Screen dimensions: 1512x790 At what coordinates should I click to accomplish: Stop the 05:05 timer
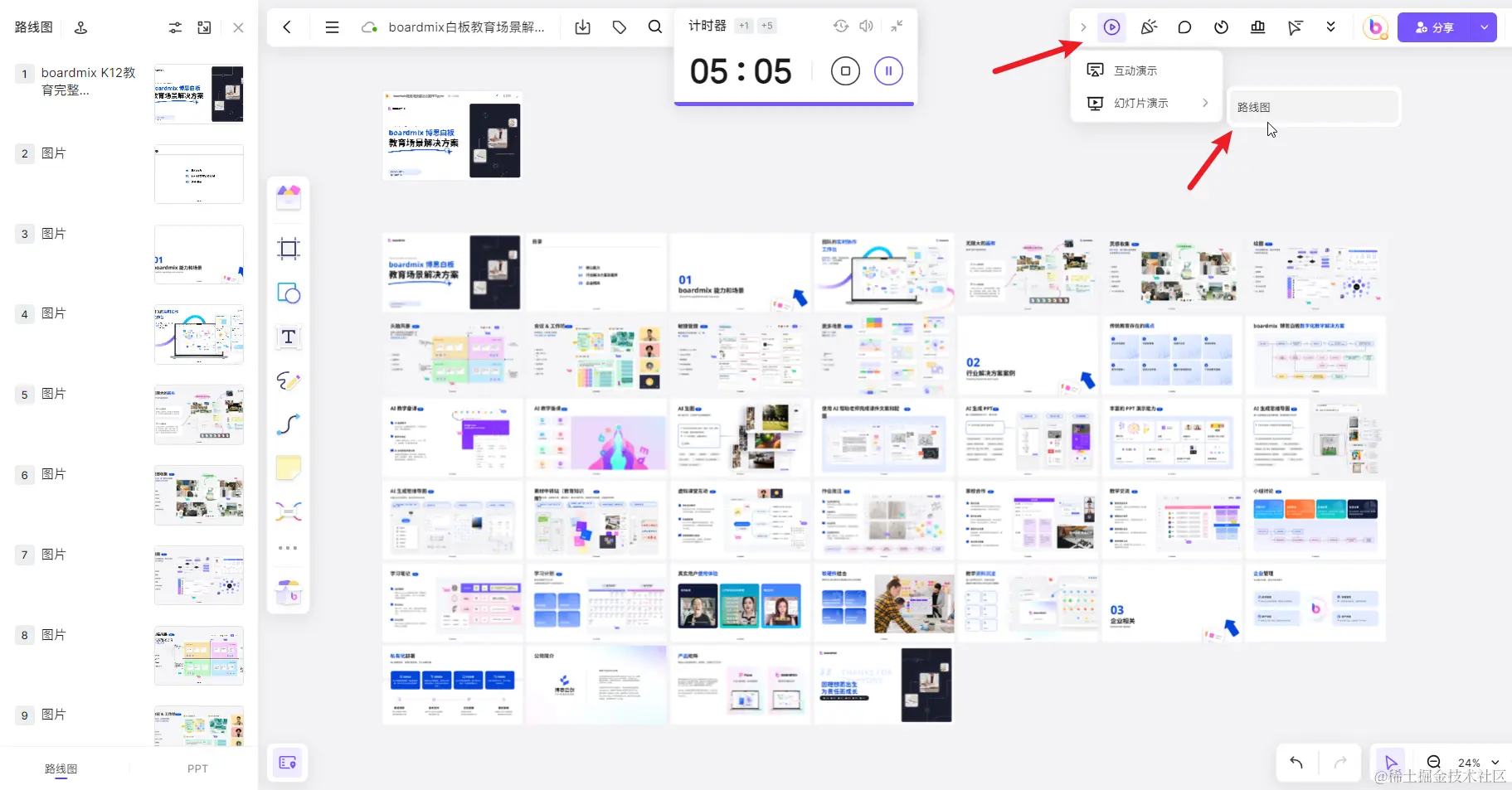coord(845,70)
